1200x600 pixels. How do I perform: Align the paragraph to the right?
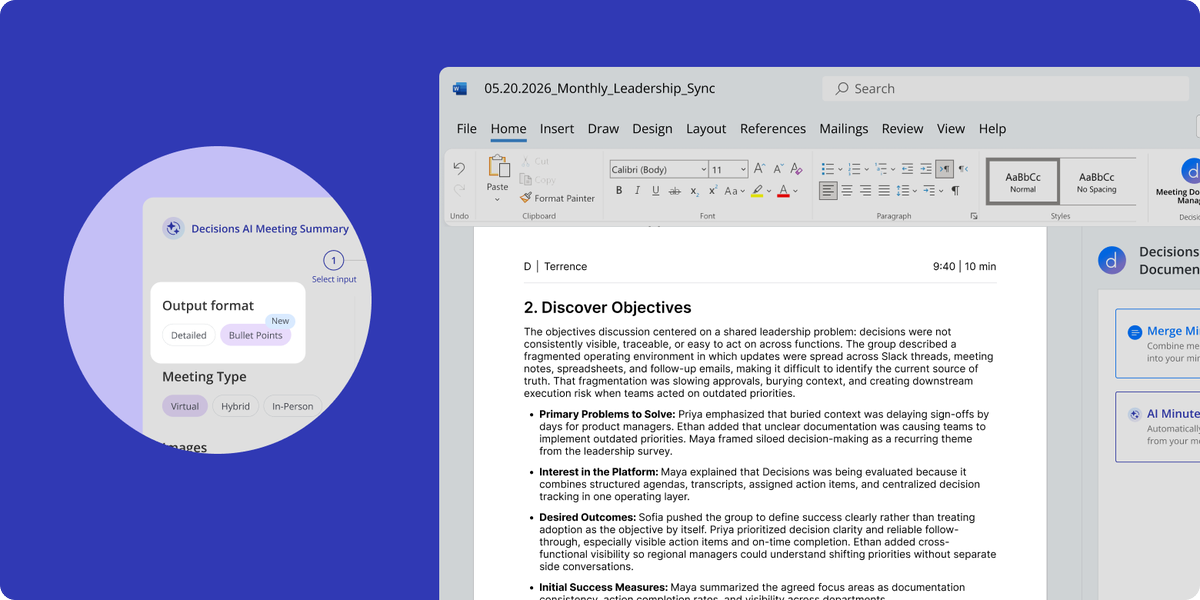click(x=865, y=190)
